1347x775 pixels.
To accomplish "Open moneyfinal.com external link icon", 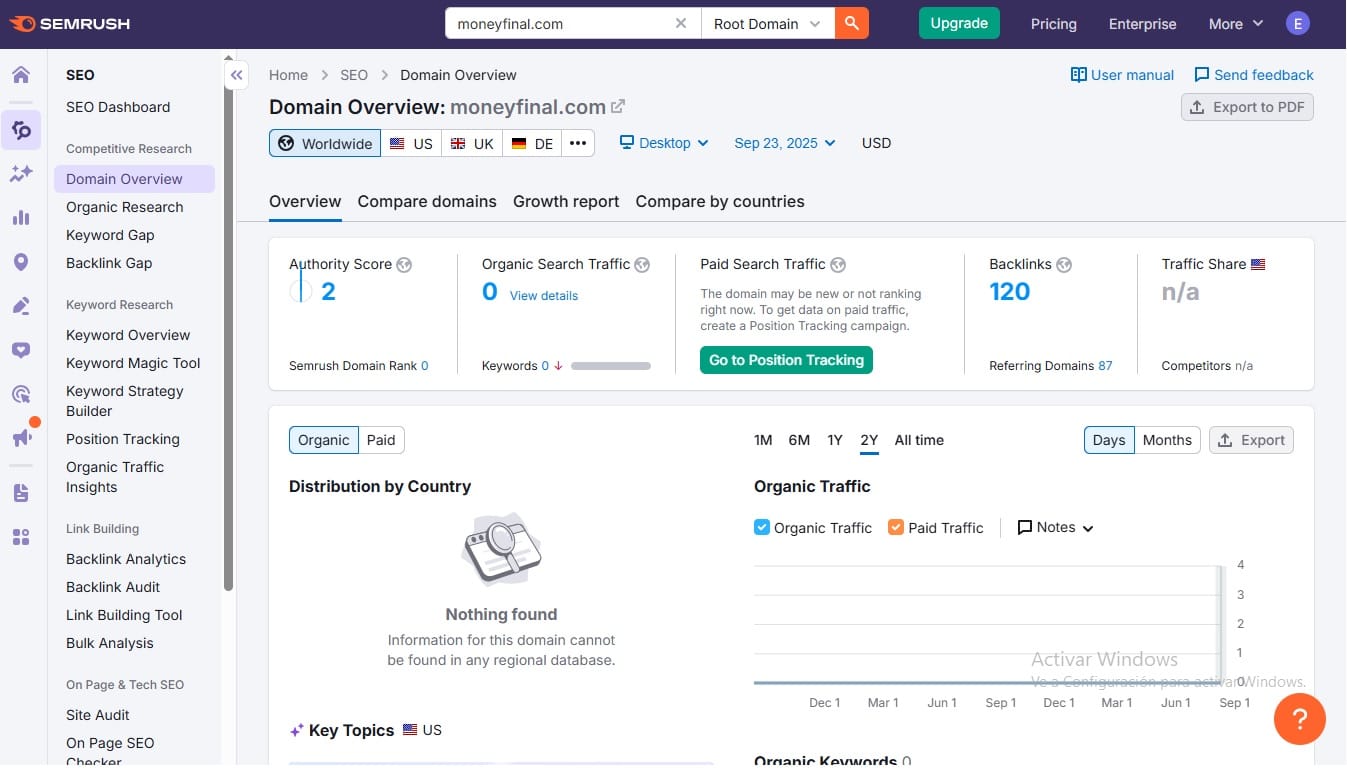I will pos(618,106).
